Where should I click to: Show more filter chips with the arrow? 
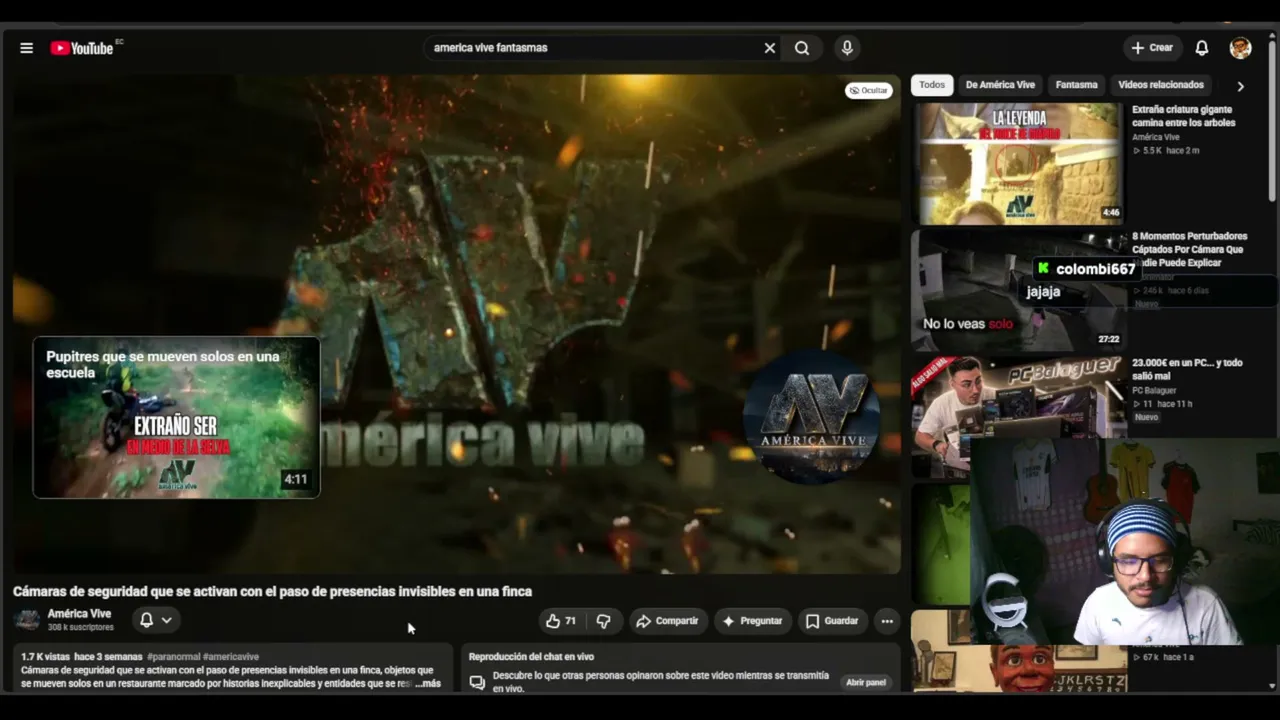(1240, 86)
